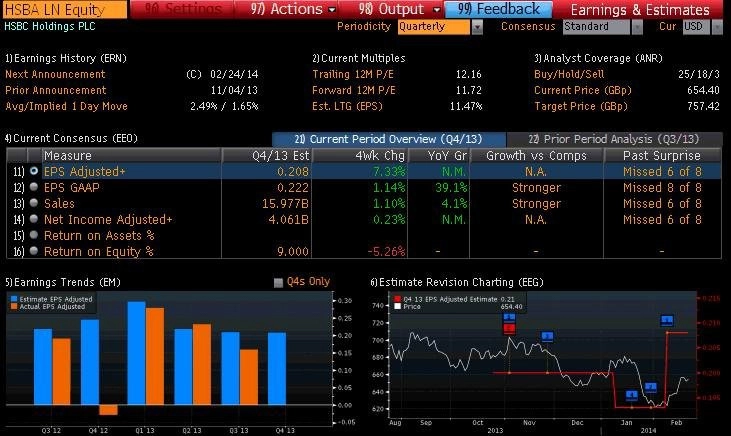Click the Standard consensus field

click(x=597, y=27)
